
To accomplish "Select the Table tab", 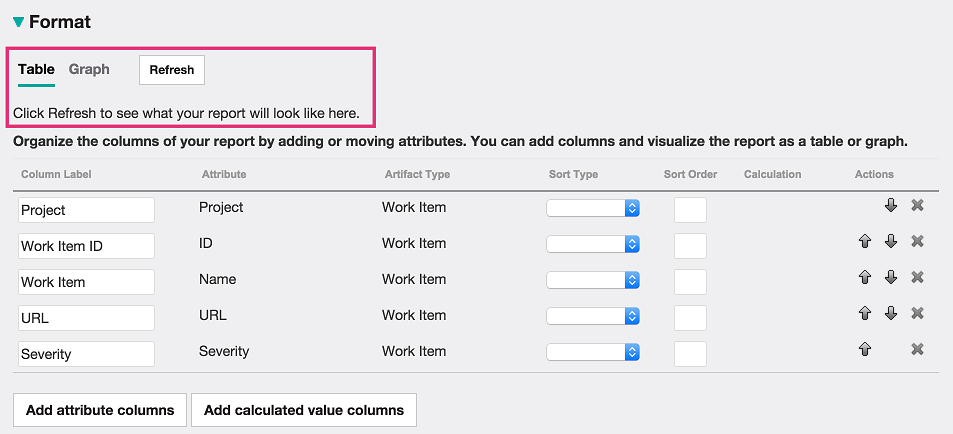I will (x=36, y=70).
